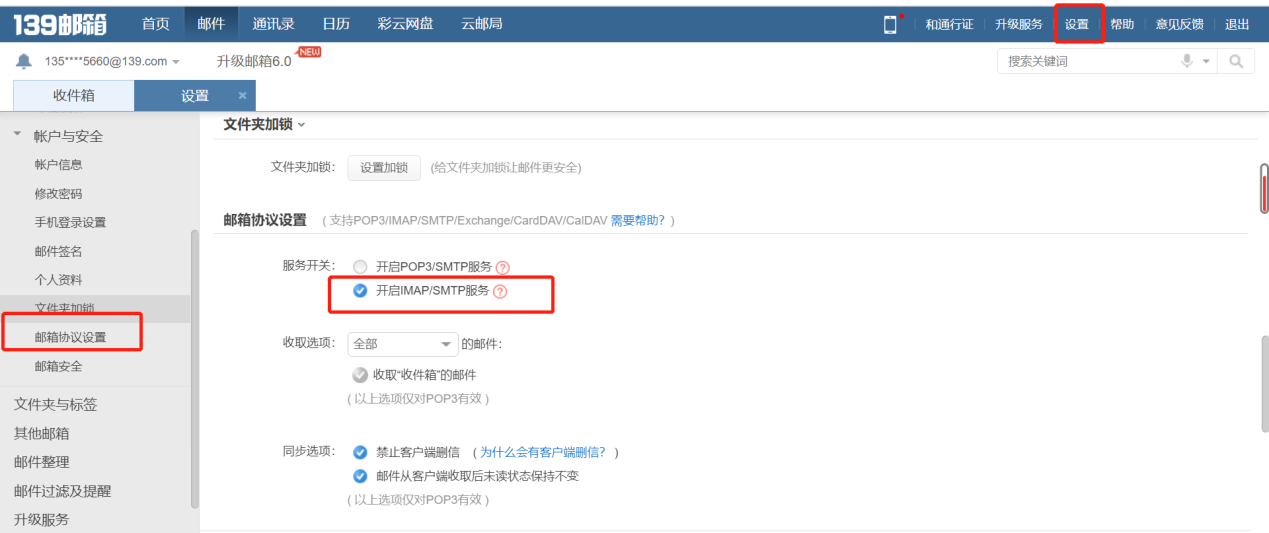Toggle the 收取"收件箱"的邮件 checkbox
This screenshot has width=1269, height=533.
click(360, 375)
